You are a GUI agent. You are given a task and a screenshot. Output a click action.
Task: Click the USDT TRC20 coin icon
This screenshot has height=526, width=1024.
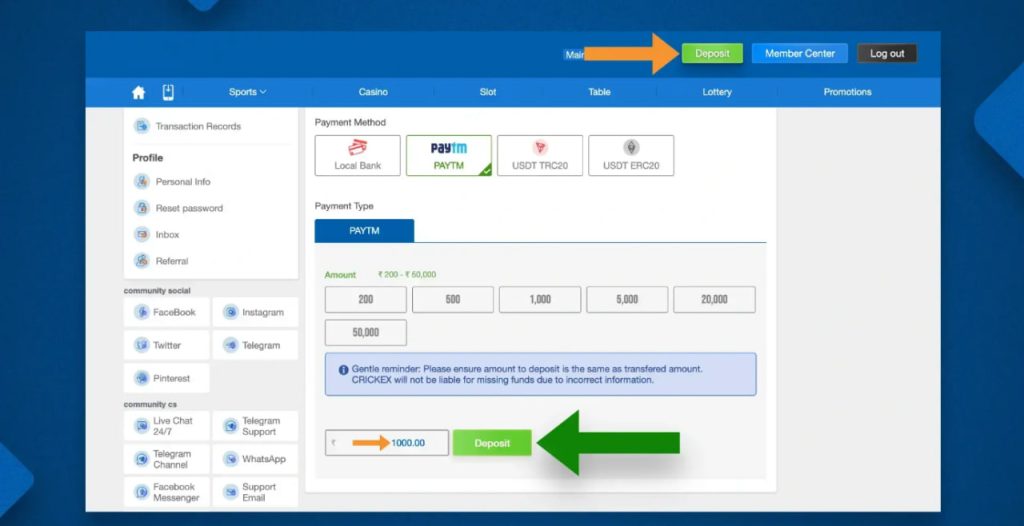pyautogui.click(x=540, y=148)
